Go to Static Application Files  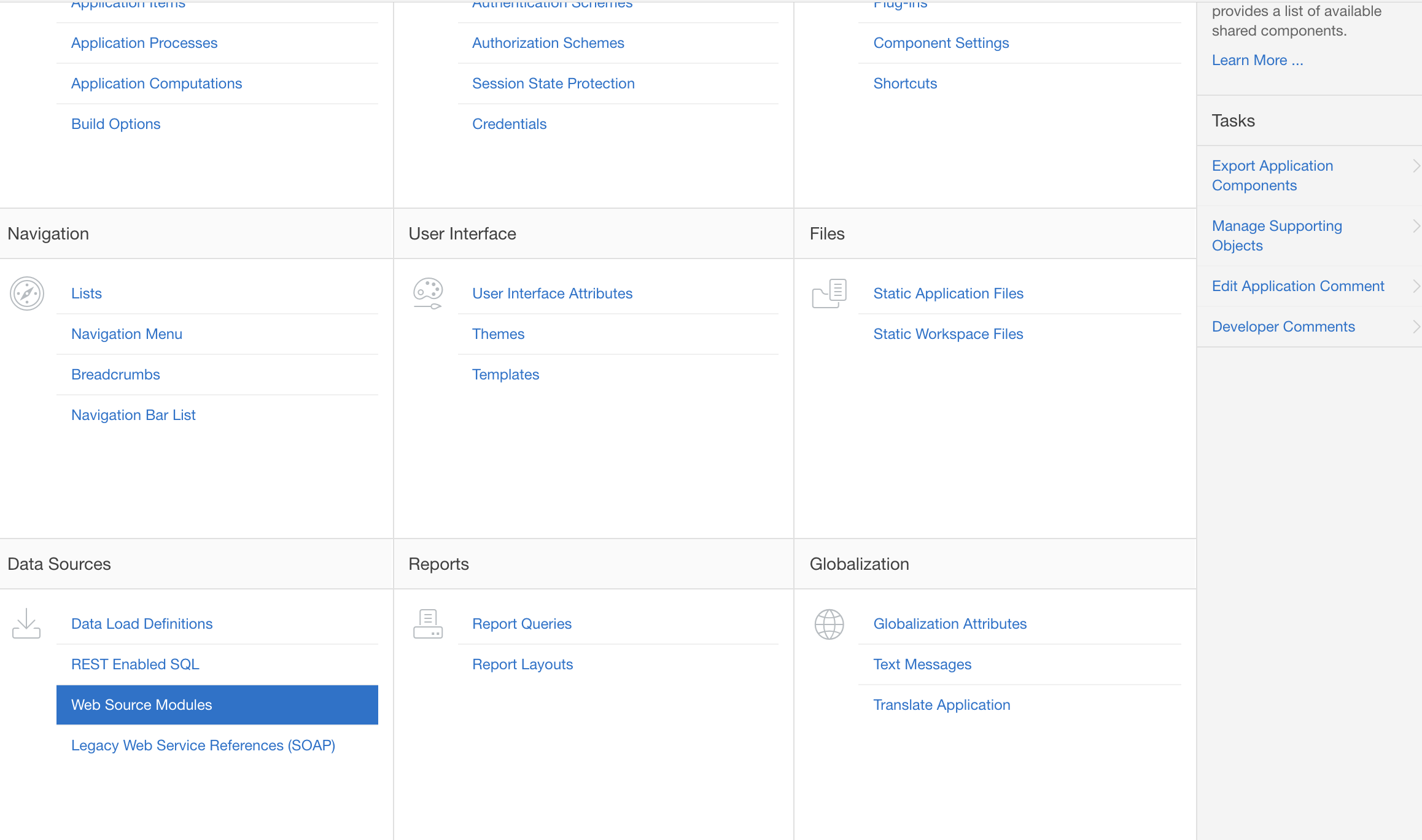click(948, 294)
